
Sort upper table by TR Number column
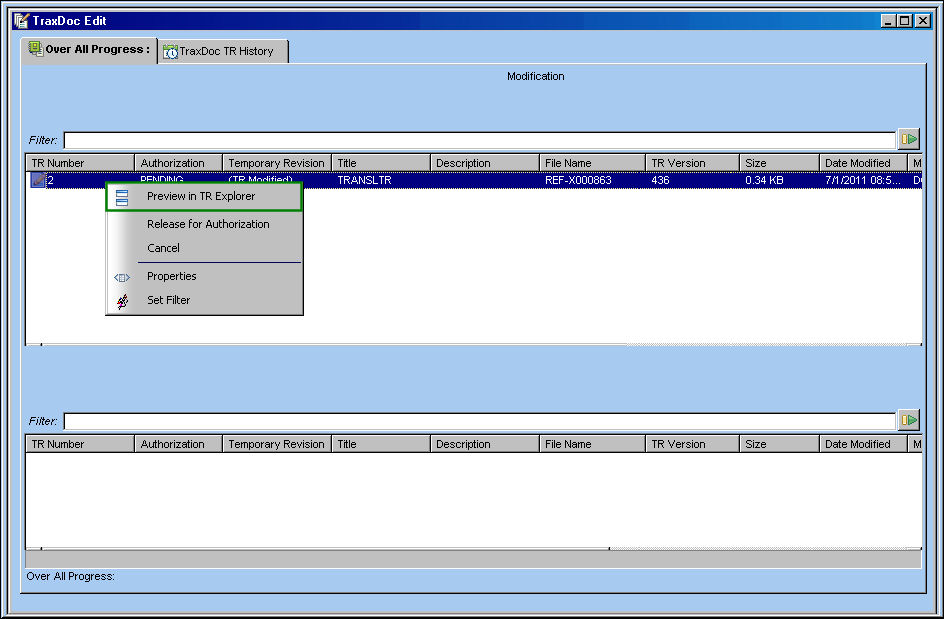[80, 163]
